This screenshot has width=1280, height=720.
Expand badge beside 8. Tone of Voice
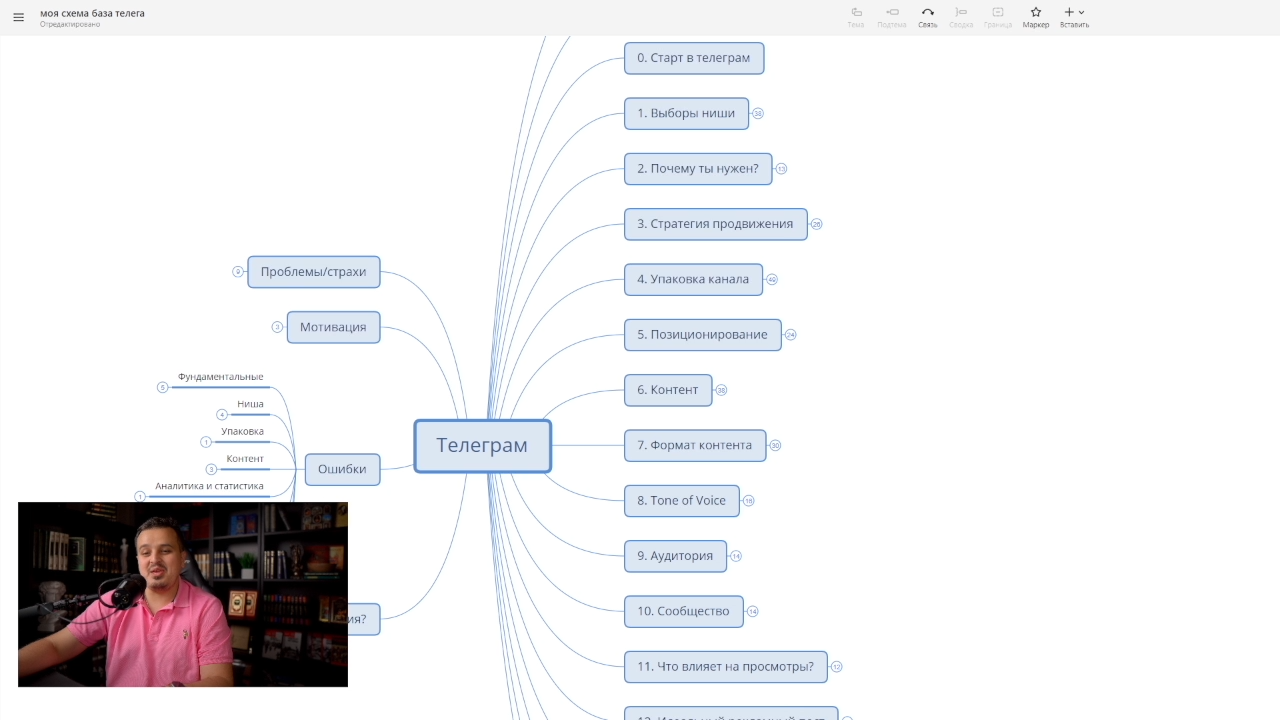tap(749, 501)
